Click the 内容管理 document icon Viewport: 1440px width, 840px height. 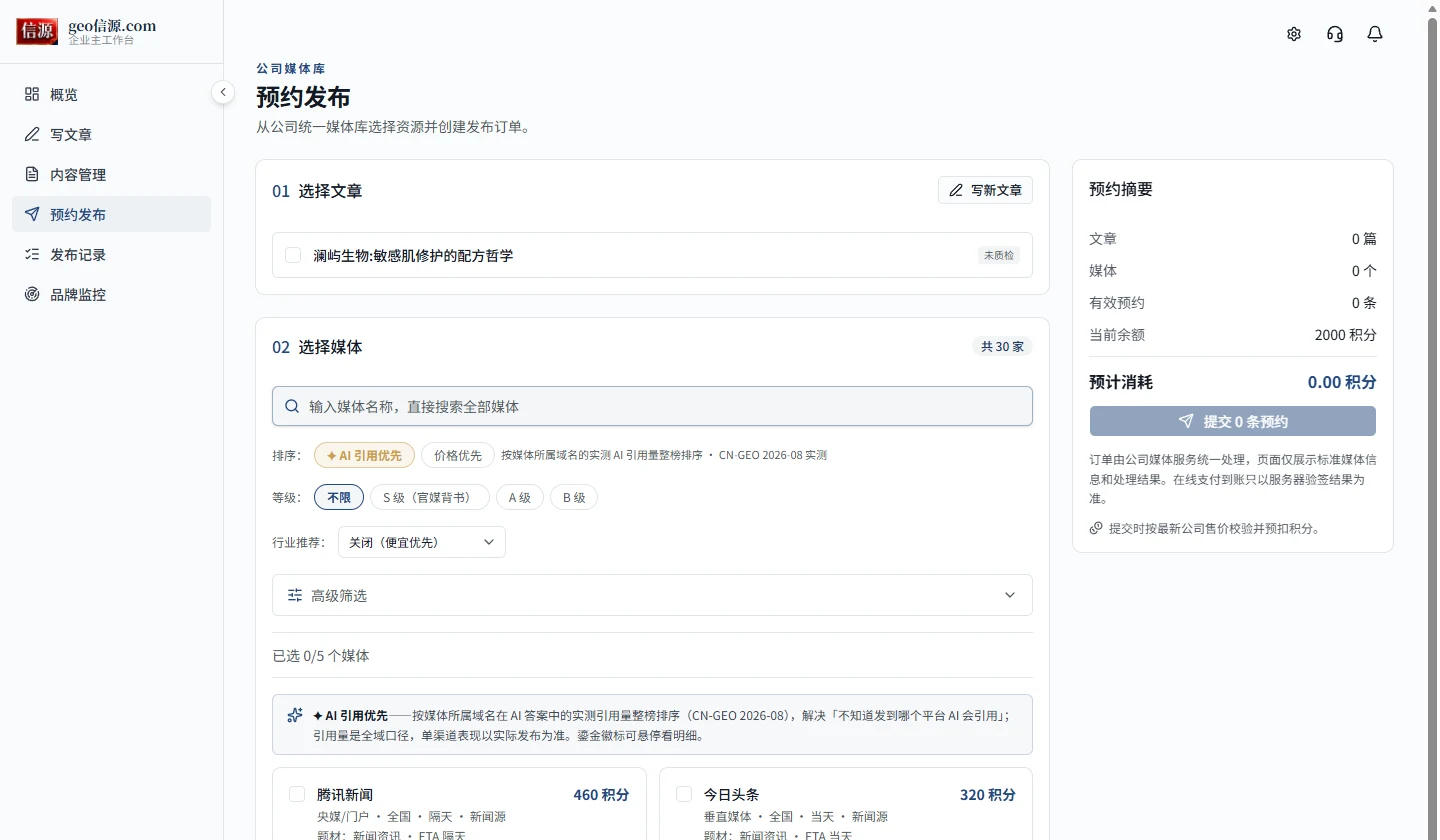click(32, 174)
